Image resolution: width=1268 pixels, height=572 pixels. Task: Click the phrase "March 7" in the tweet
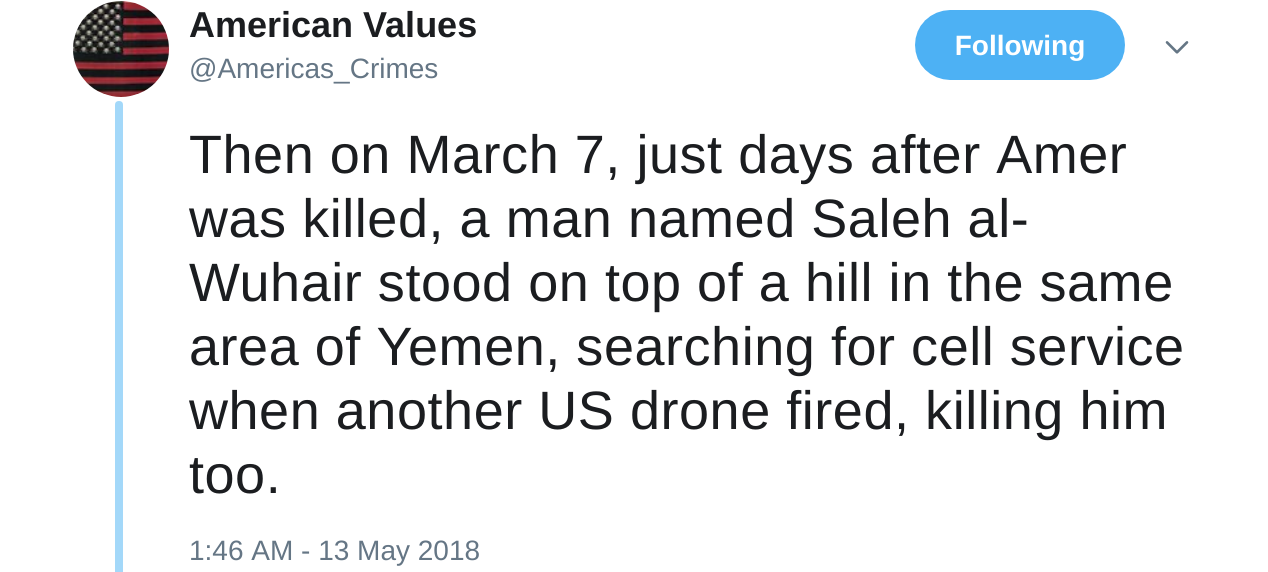(503, 155)
